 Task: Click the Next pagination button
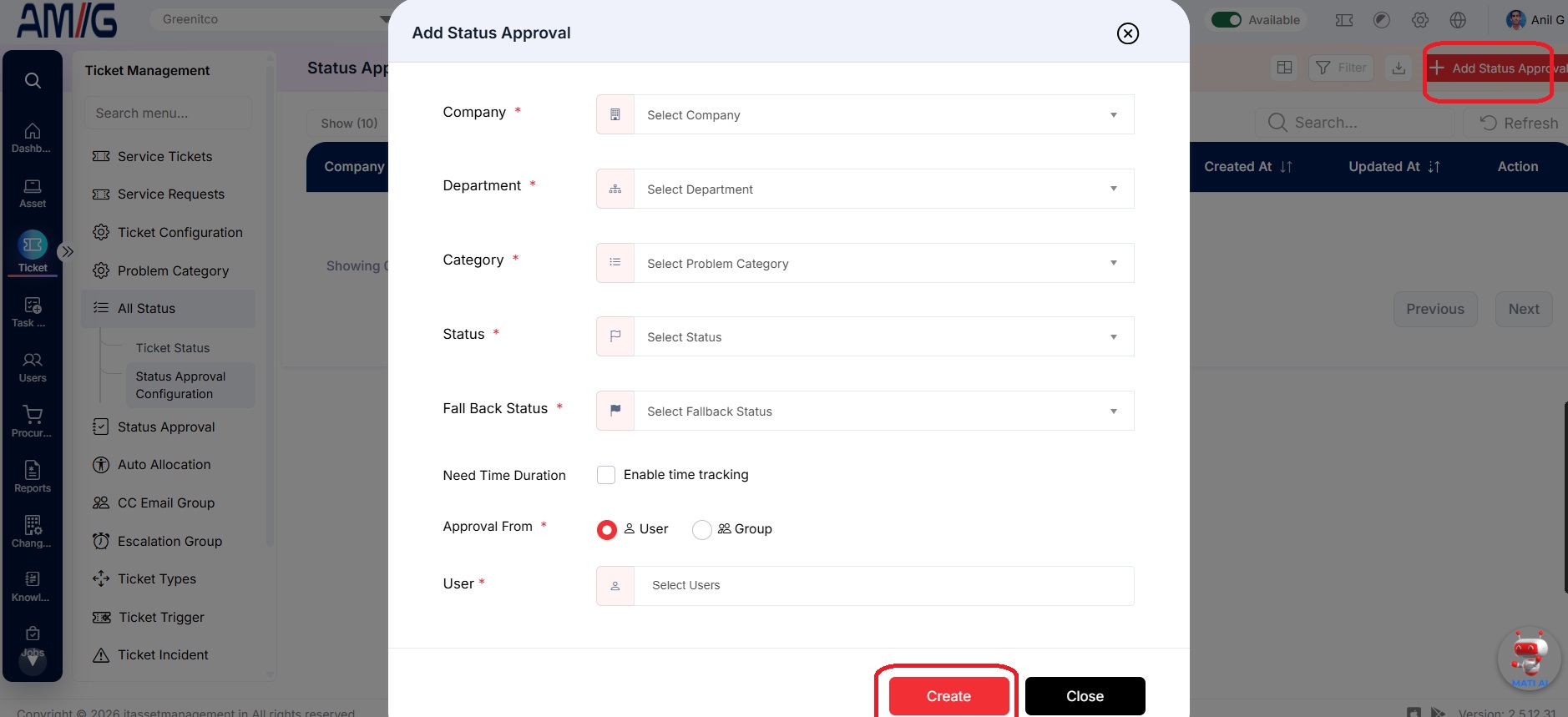pyautogui.click(x=1524, y=310)
